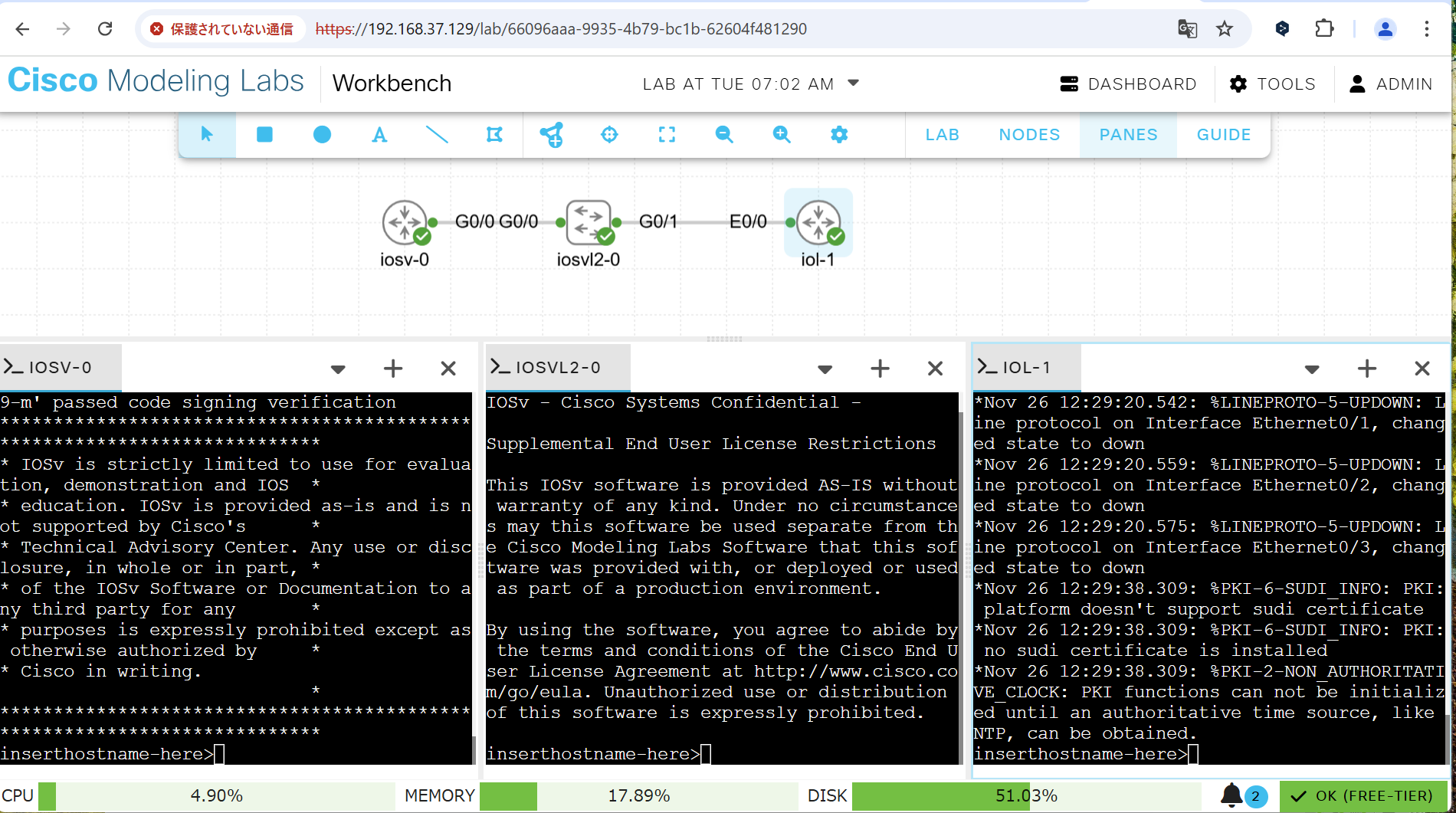Open the notifications bell
This screenshot has height=813, width=1456.
tap(1231, 796)
